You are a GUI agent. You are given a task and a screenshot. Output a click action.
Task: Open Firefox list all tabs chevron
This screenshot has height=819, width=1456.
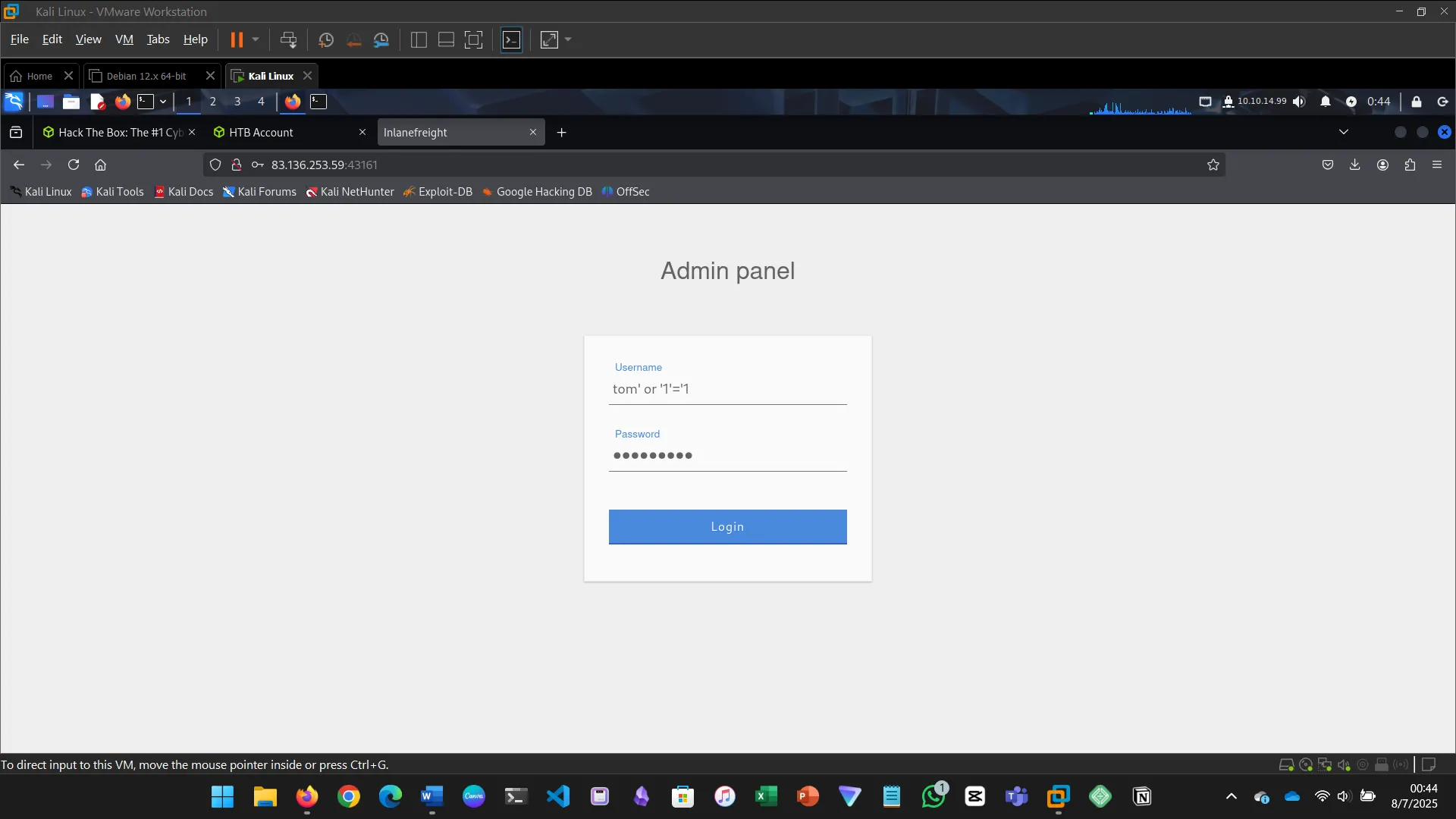pyautogui.click(x=1343, y=132)
